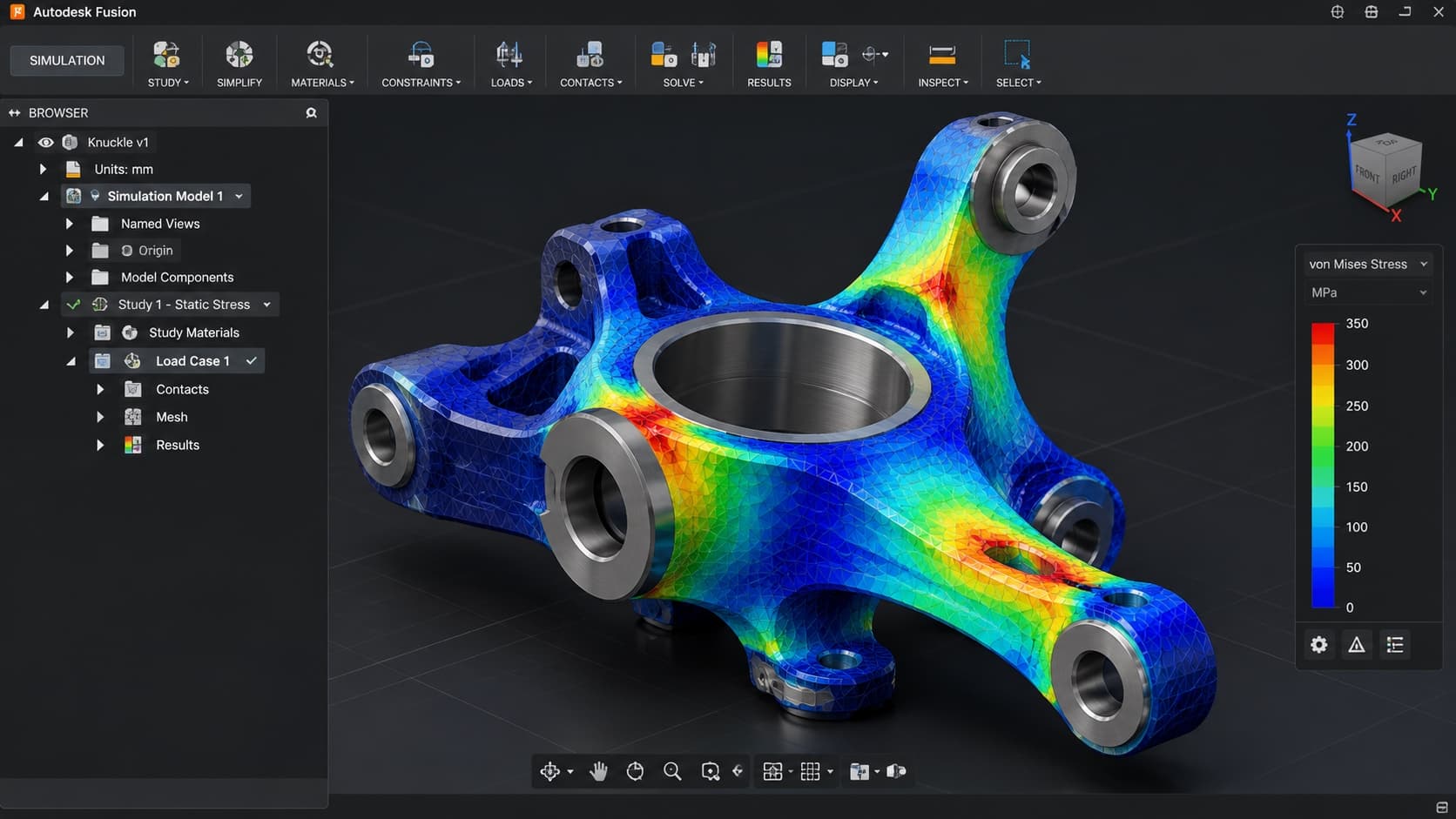Expand the Study Materials node
Screen dimensions: 1456x819
70,332
